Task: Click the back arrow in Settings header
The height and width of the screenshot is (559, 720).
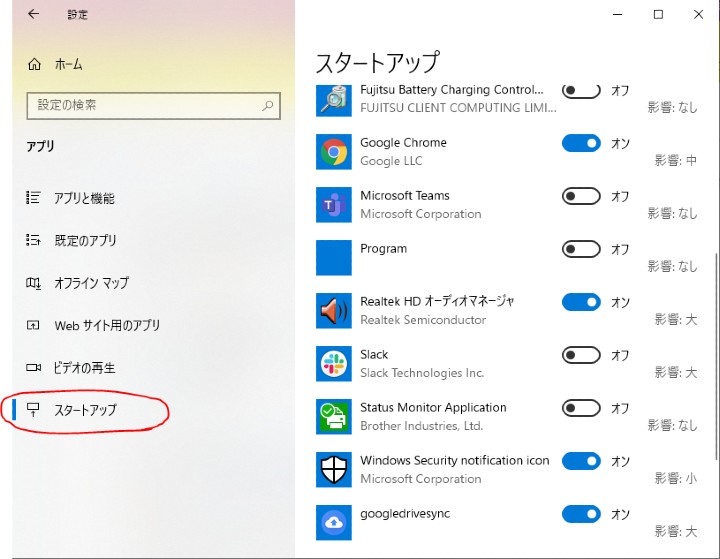Action: click(x=33, y=14)
